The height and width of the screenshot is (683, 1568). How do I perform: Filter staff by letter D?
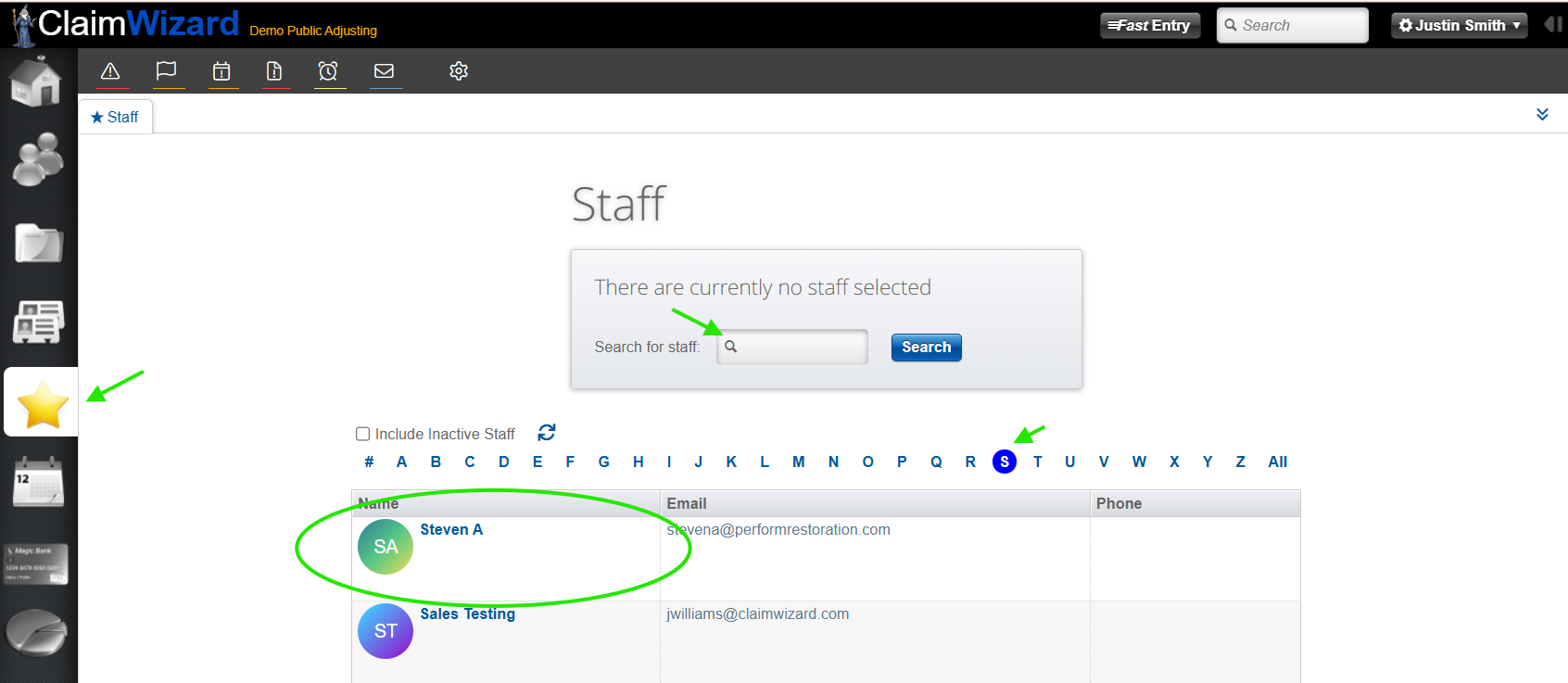(x=504, y=462)
